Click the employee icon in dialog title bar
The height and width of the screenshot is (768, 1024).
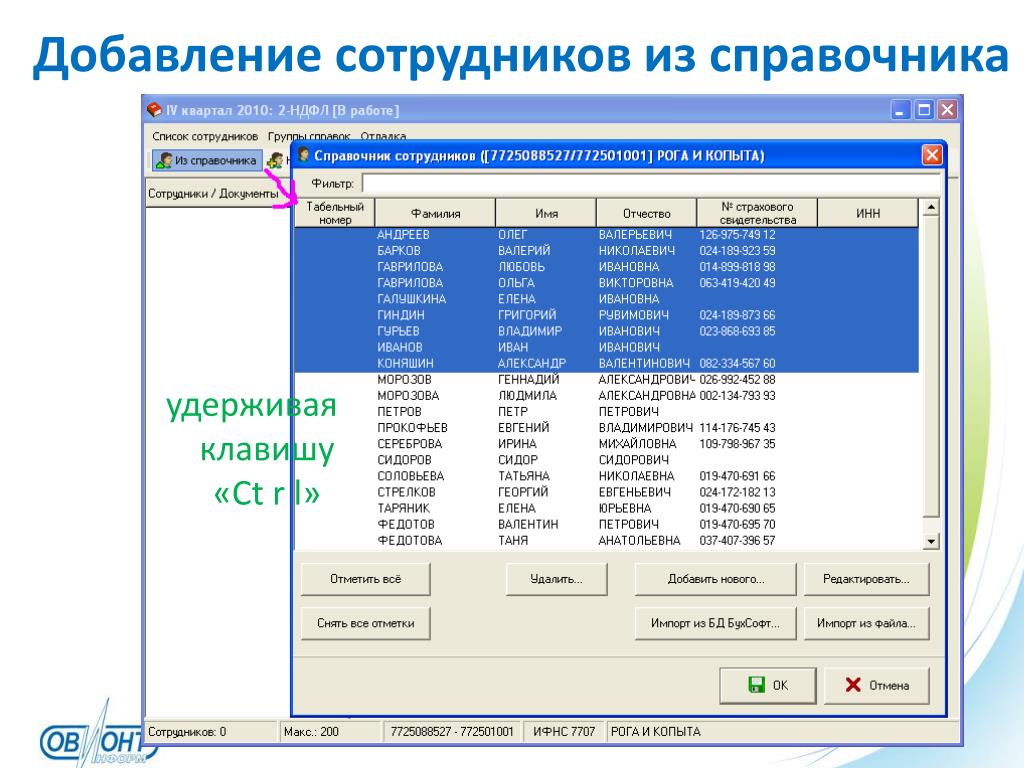303,155
